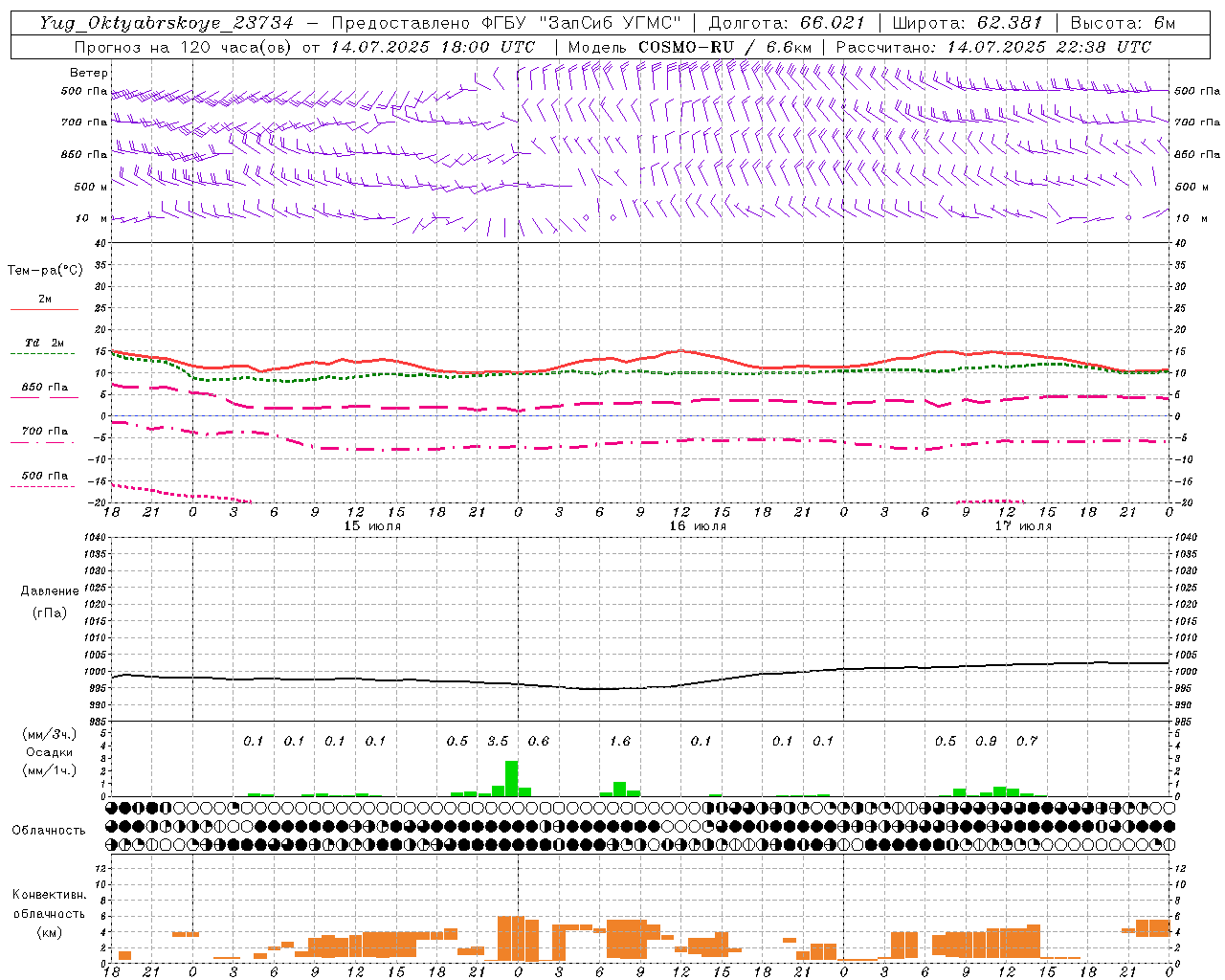Click the 'Высота: 6м' elevation label
Screen dimensions: 1225x980
(1123, 23)
